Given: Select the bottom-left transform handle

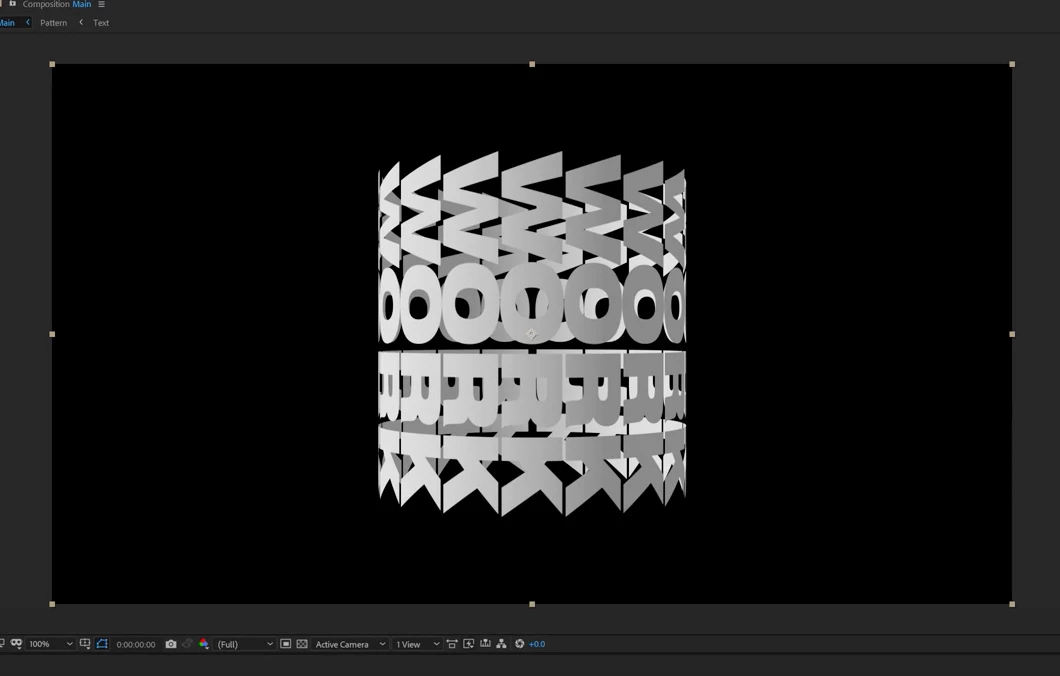Looking at the screenshot, I should point(52,604).
